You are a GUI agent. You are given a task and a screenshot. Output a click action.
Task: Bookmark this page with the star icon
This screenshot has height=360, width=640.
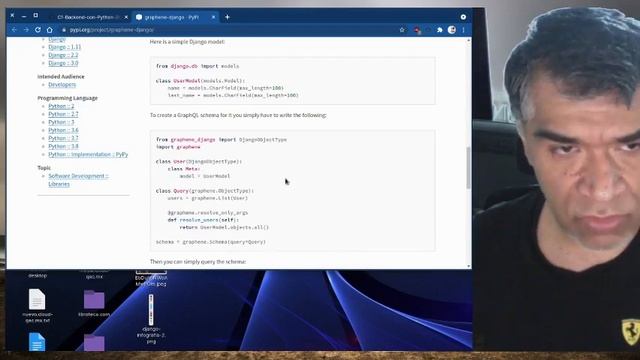pos(402,30)
